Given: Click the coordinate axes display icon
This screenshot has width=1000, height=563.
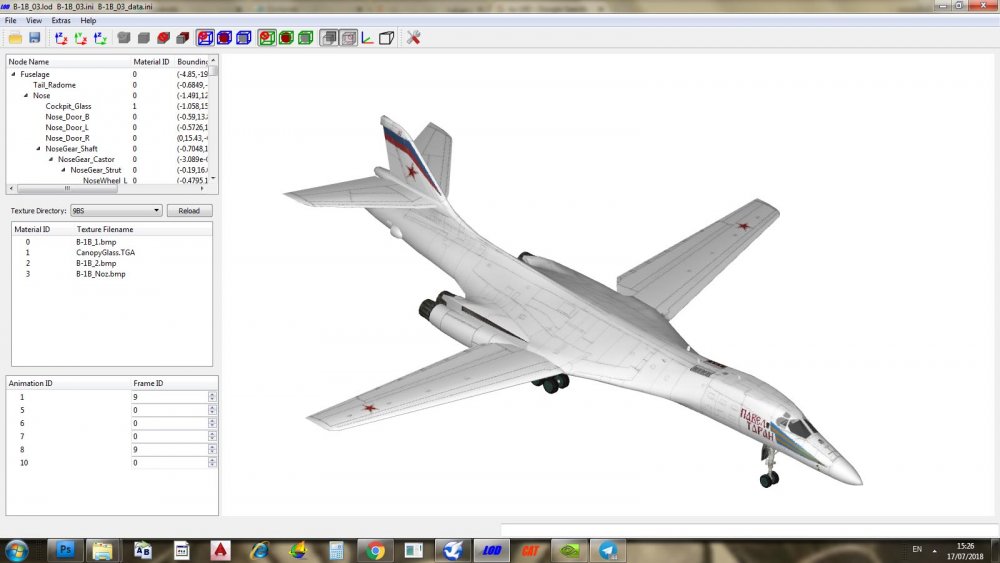Looking at the screenshot, I should [x=367, y=38].
